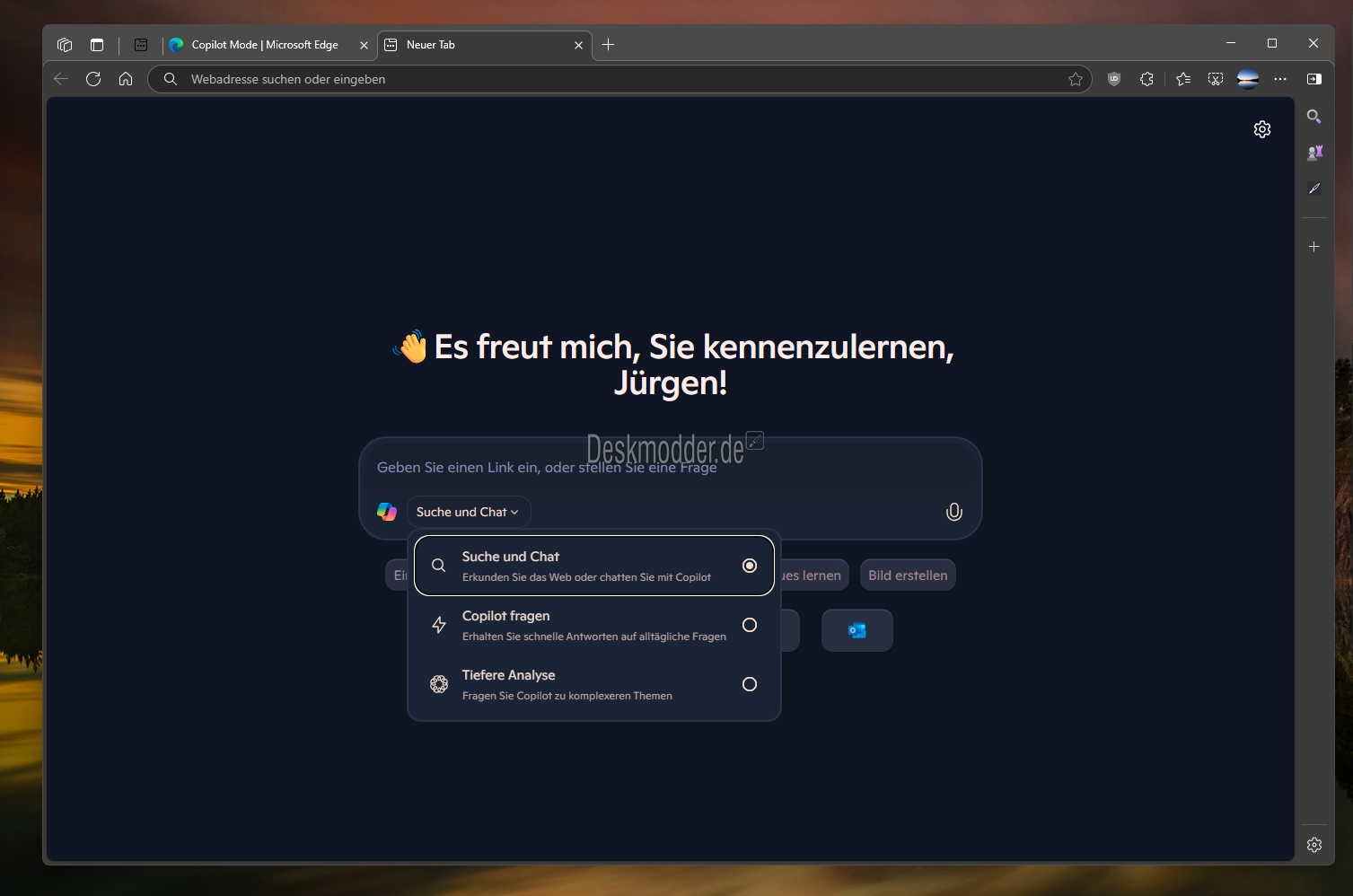Open the page settings gear icon

click(x=1262, y=129)
